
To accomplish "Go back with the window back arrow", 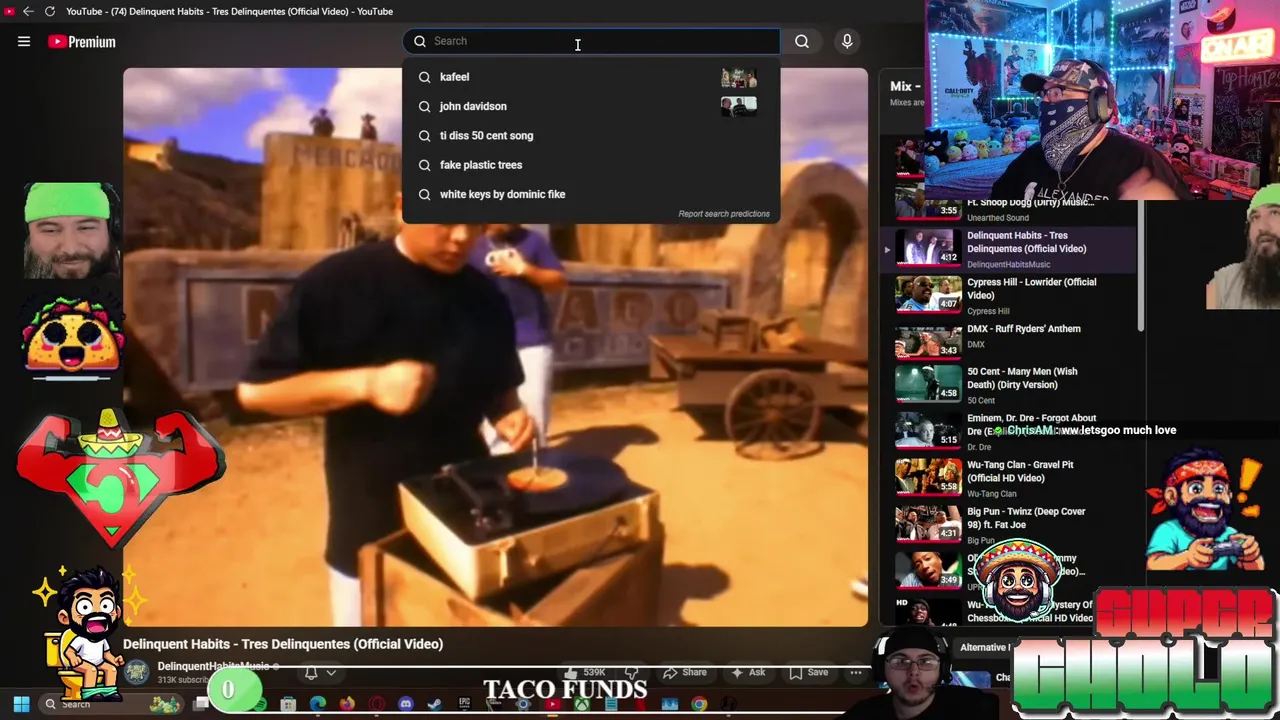I will coord(28,11).
